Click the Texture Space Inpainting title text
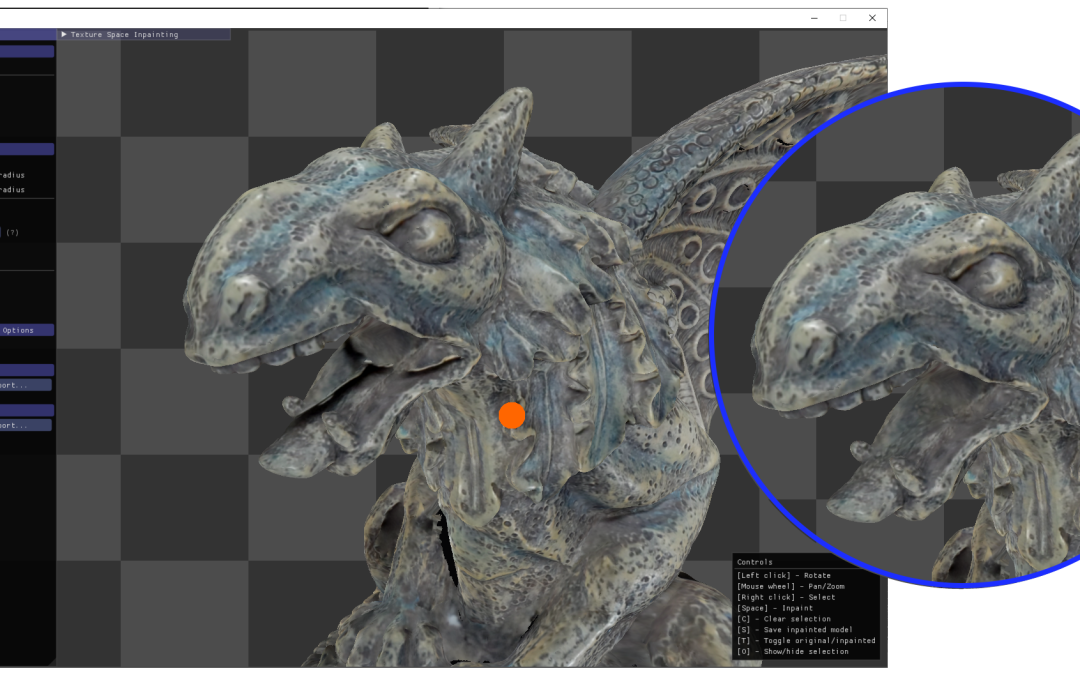 click(124, 34)
